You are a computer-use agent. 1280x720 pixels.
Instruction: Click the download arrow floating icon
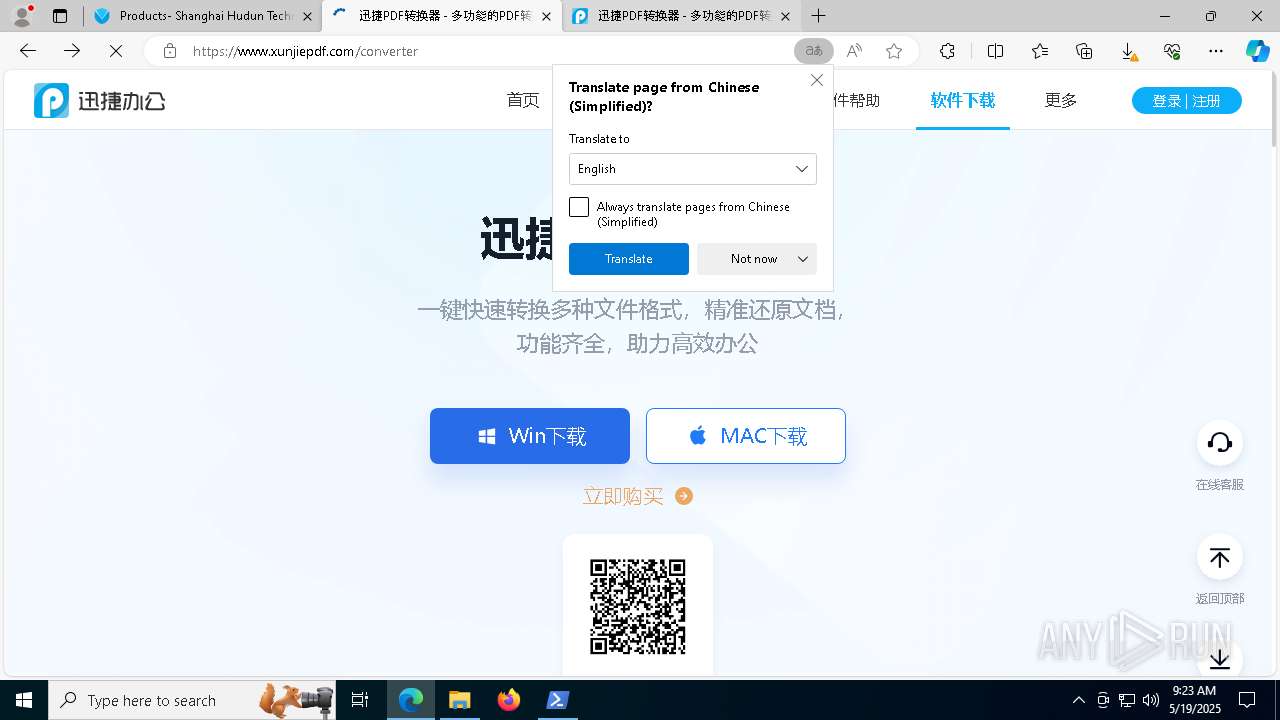pos(1220,658)
